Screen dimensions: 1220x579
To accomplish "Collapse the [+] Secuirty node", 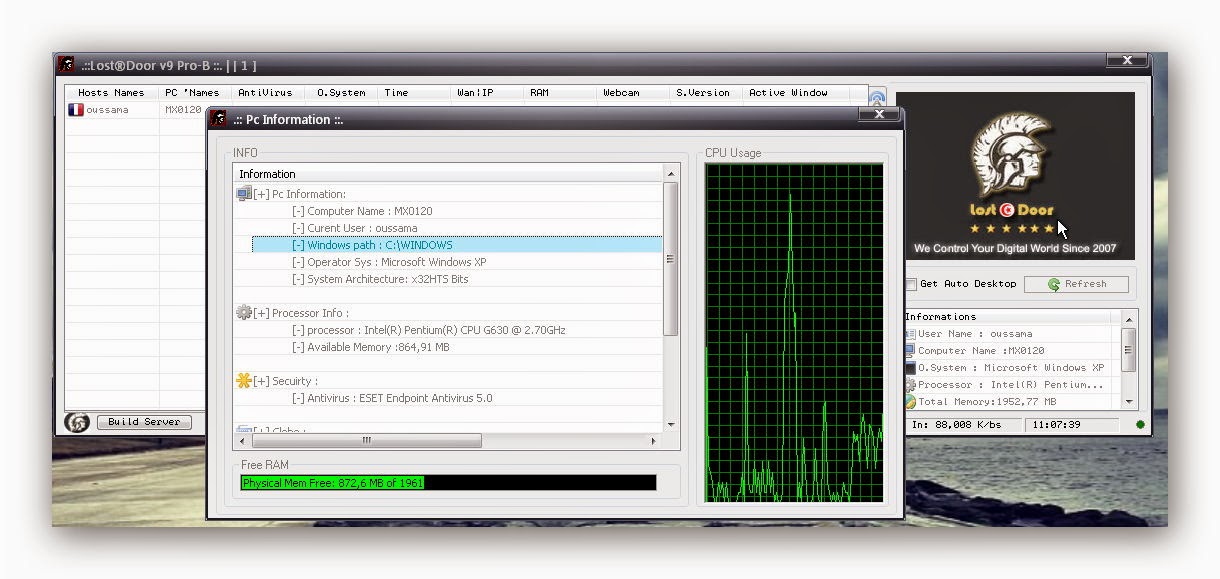I will pyautogui.click(x=261, y=381).
